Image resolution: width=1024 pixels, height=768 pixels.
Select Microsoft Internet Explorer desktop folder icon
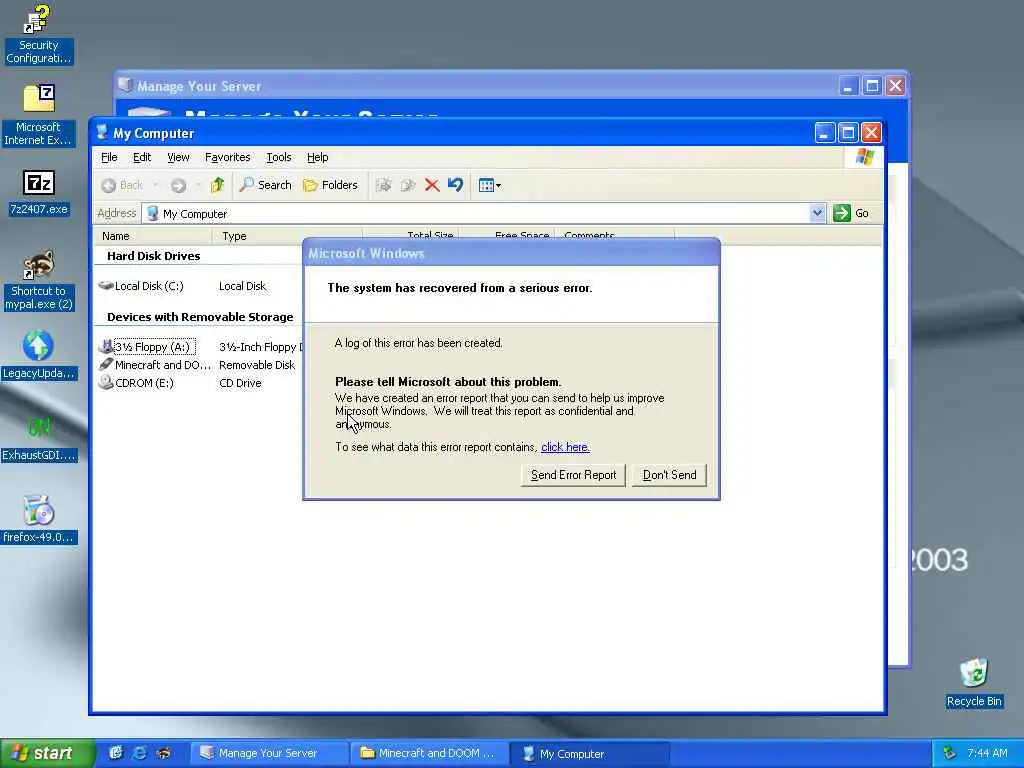pyautogui.click(x=38, y=115)
